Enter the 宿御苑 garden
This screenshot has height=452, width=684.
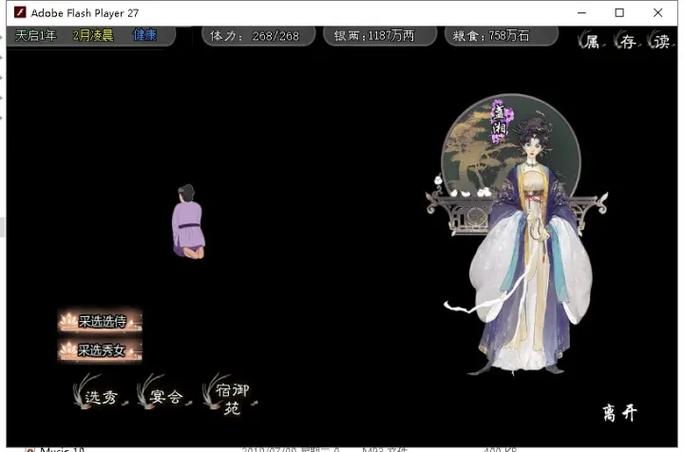pyautogui.click(x=229, y=397)
